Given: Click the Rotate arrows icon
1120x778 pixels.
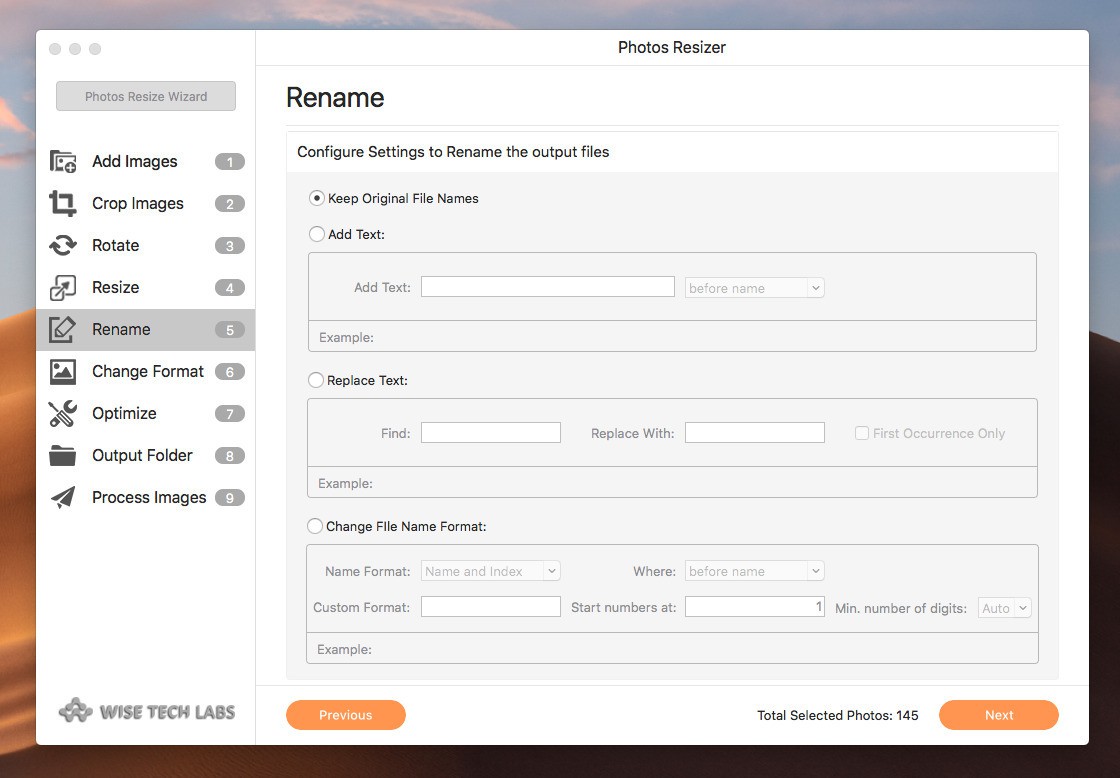Looking at the screenshot, I should coord(63,246).
